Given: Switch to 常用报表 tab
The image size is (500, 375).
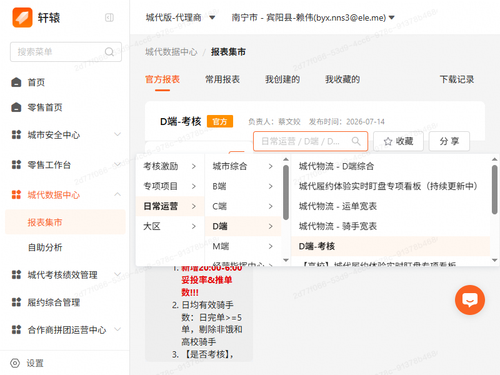Looking at the screenshot, I should tap(222, 79).
